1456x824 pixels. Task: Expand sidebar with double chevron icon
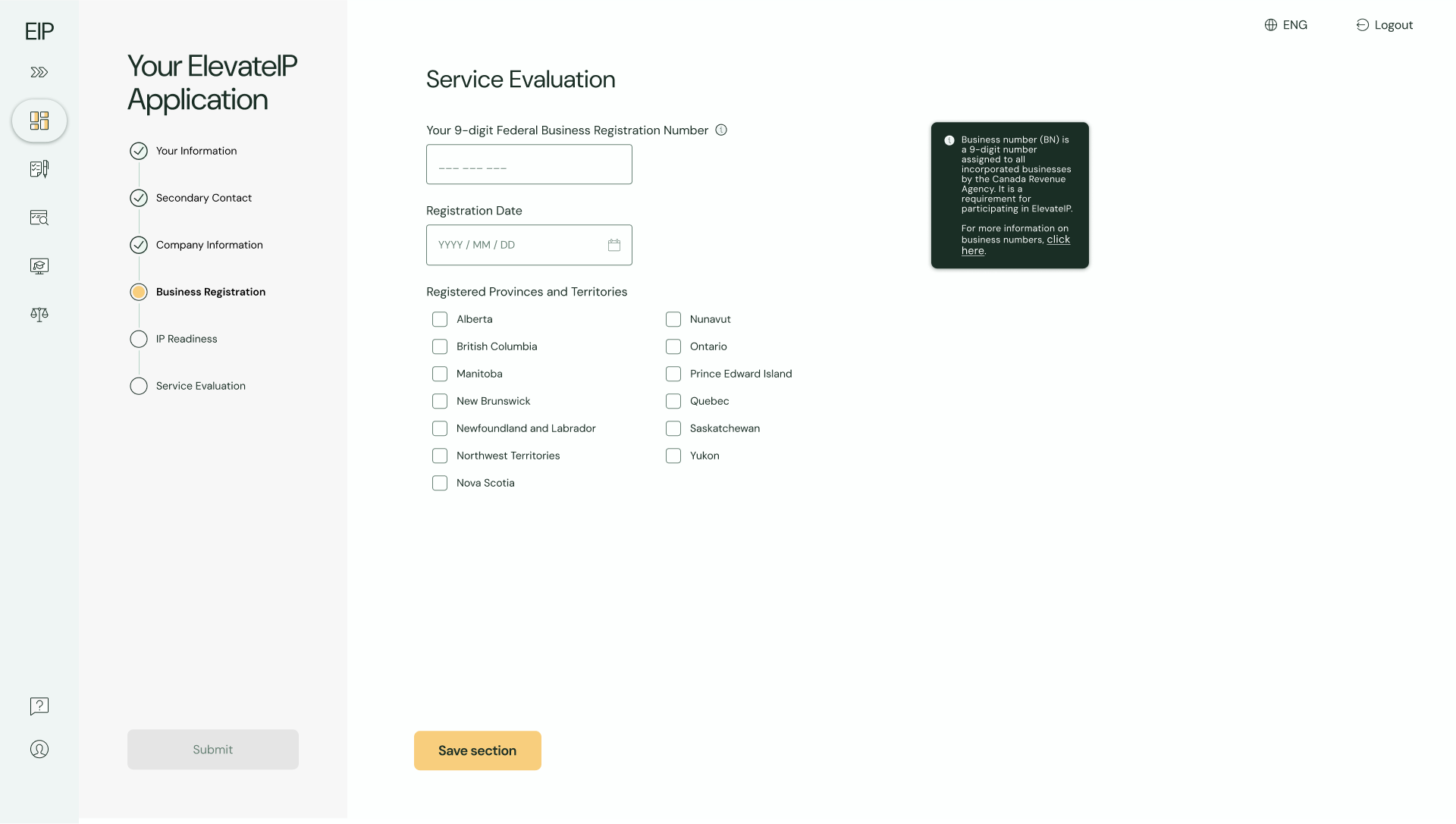39,73
